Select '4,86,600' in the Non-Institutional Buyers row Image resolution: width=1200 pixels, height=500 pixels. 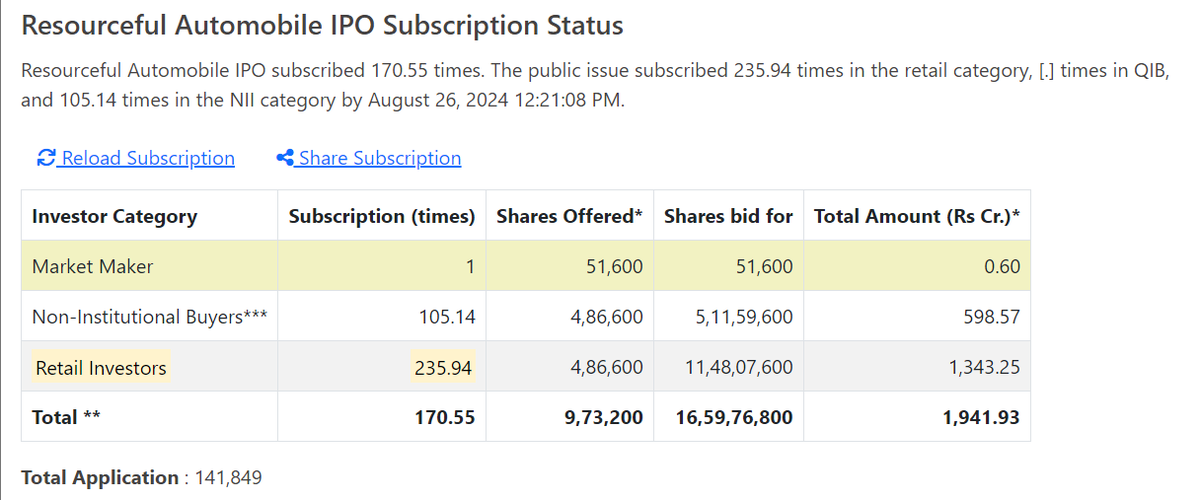607,317
